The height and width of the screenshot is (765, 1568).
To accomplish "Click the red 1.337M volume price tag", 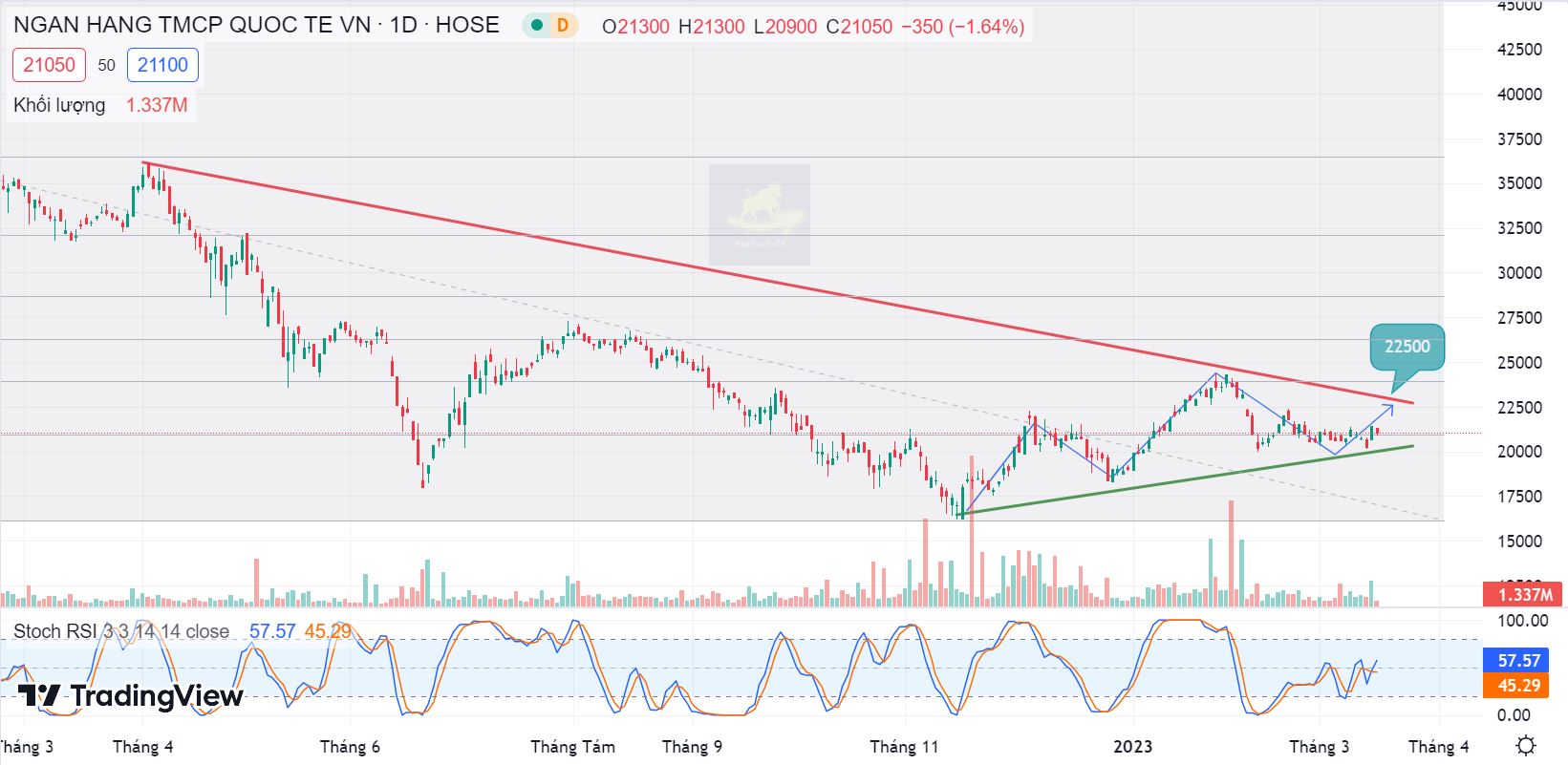I will tap(1521, 594).
